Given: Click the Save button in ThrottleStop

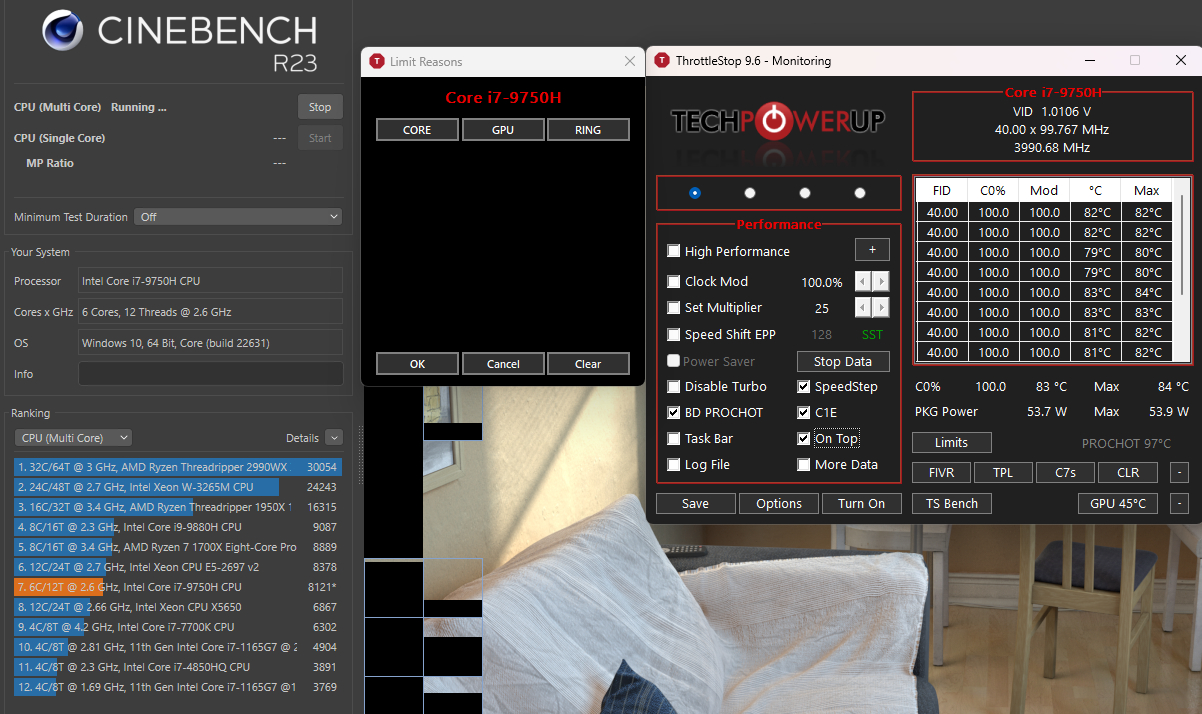Looking at the screenshot, I should [695, 504].
